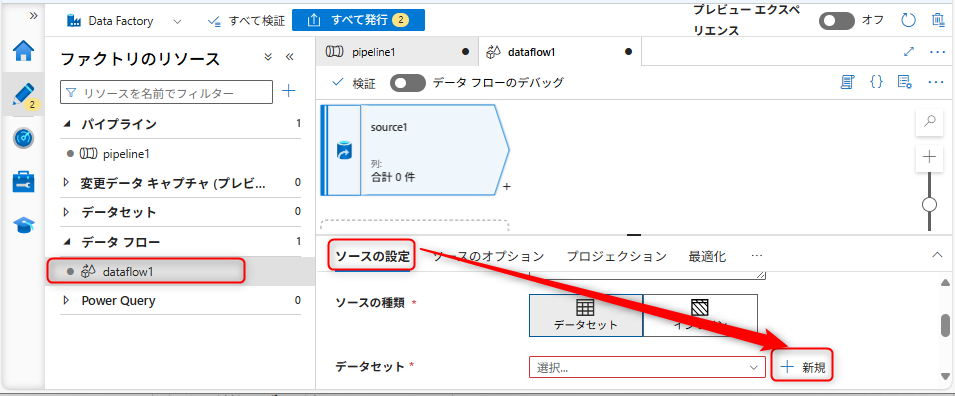Click the refresh icon in top bar
This screenshot has width=955, height=396.
point(908,20)
